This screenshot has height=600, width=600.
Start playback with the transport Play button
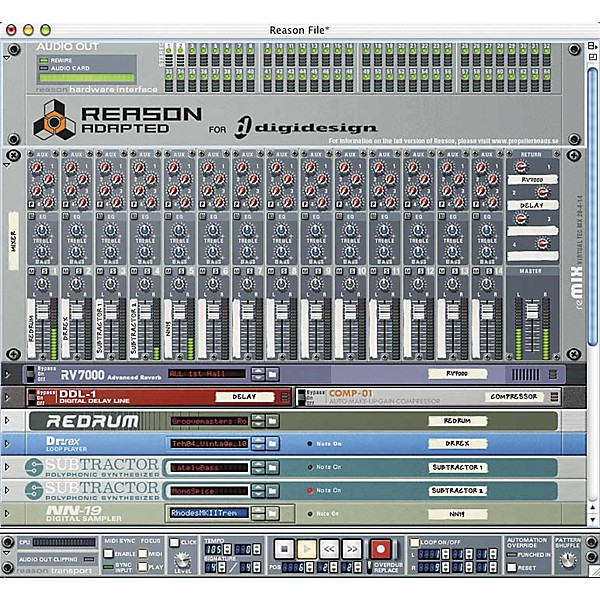[x=307, y=549]
